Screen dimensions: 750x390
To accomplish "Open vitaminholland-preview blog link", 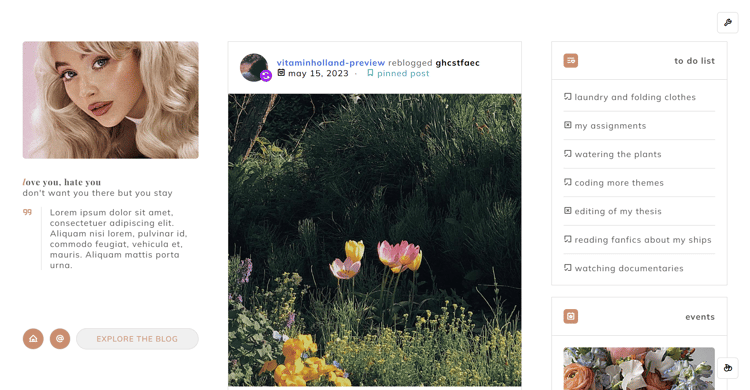I will coord(331,63).
